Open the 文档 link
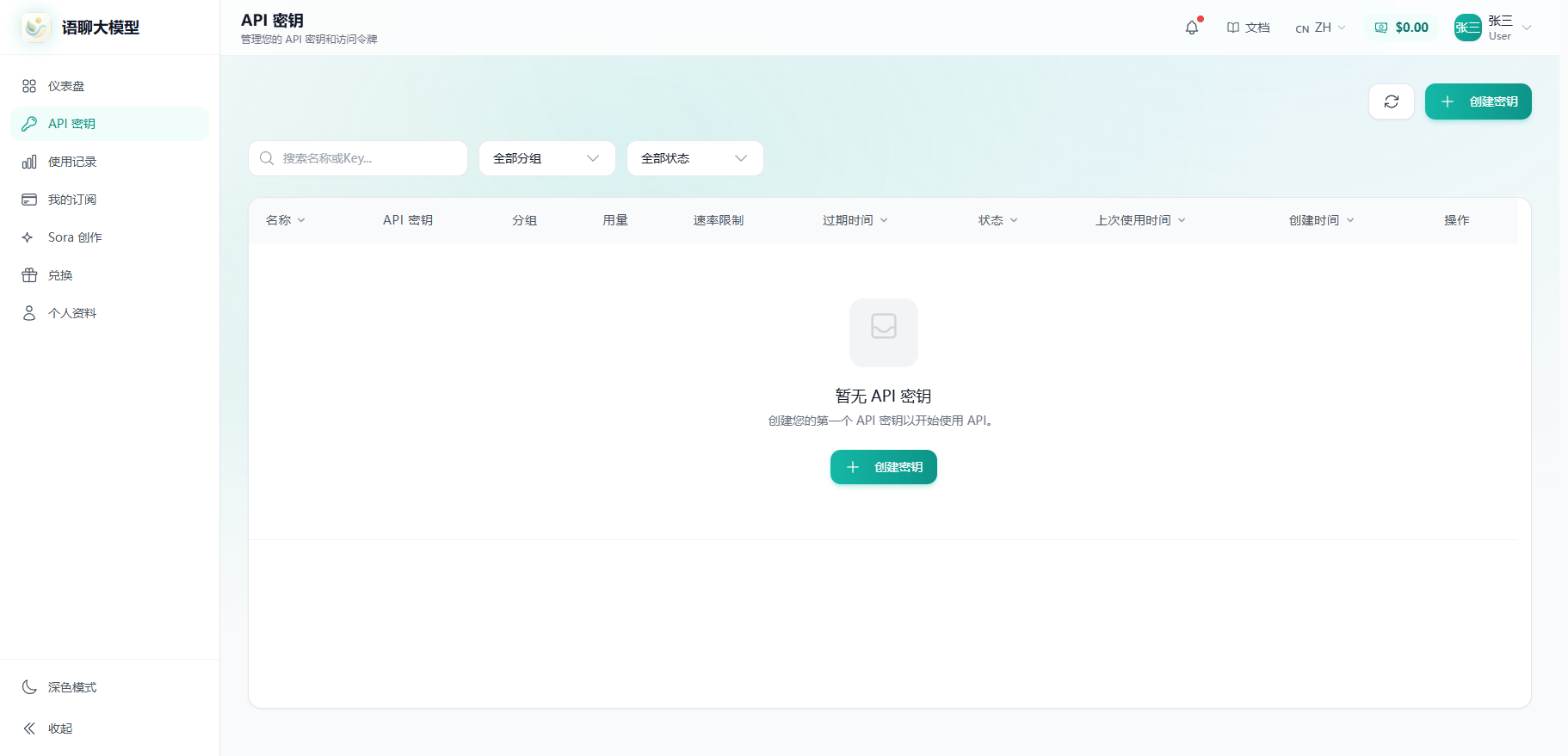Image resolution: width=1568 pixels, height=756 pixels. click(x=1248, y=28)
